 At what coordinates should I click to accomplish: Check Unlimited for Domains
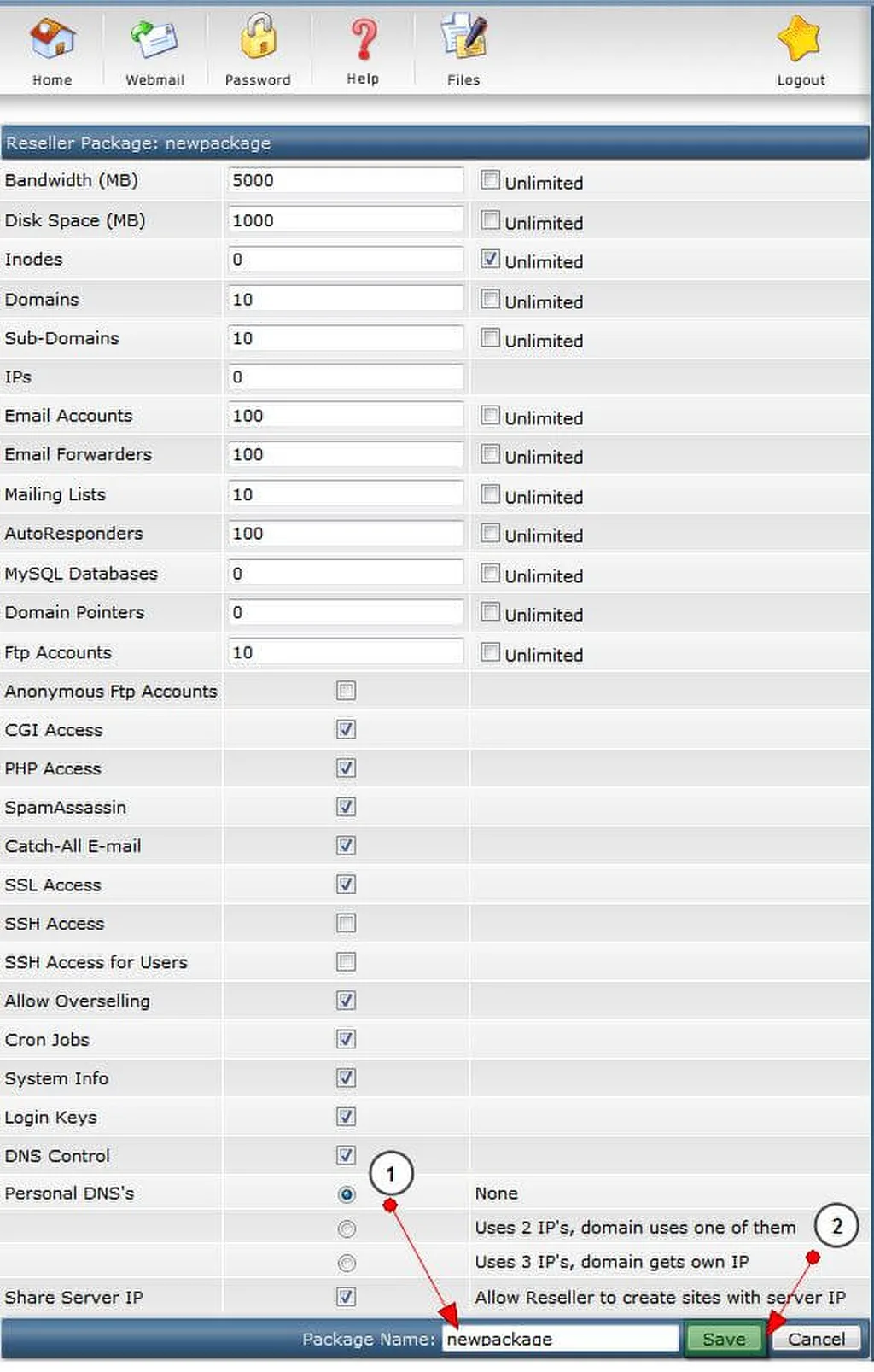point(490,299)
